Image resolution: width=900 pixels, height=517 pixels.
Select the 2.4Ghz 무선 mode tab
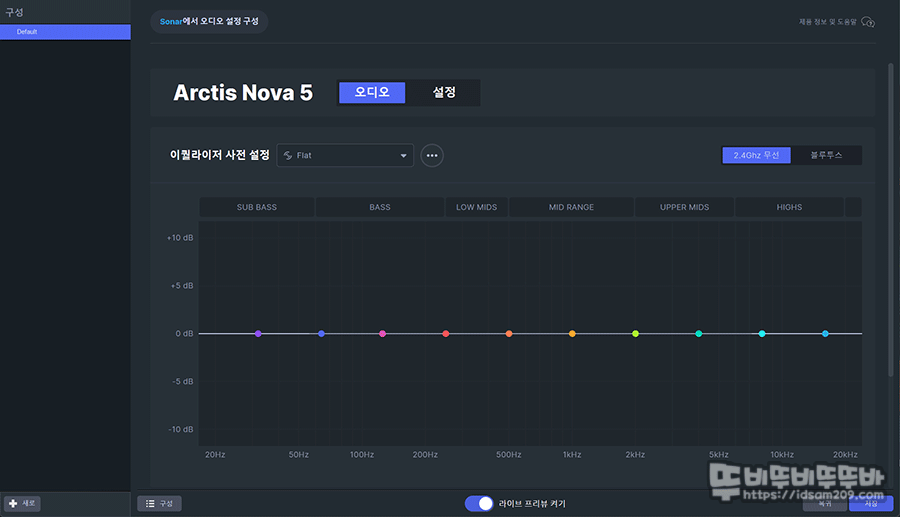pyautogui.click(x=756, y=155)
